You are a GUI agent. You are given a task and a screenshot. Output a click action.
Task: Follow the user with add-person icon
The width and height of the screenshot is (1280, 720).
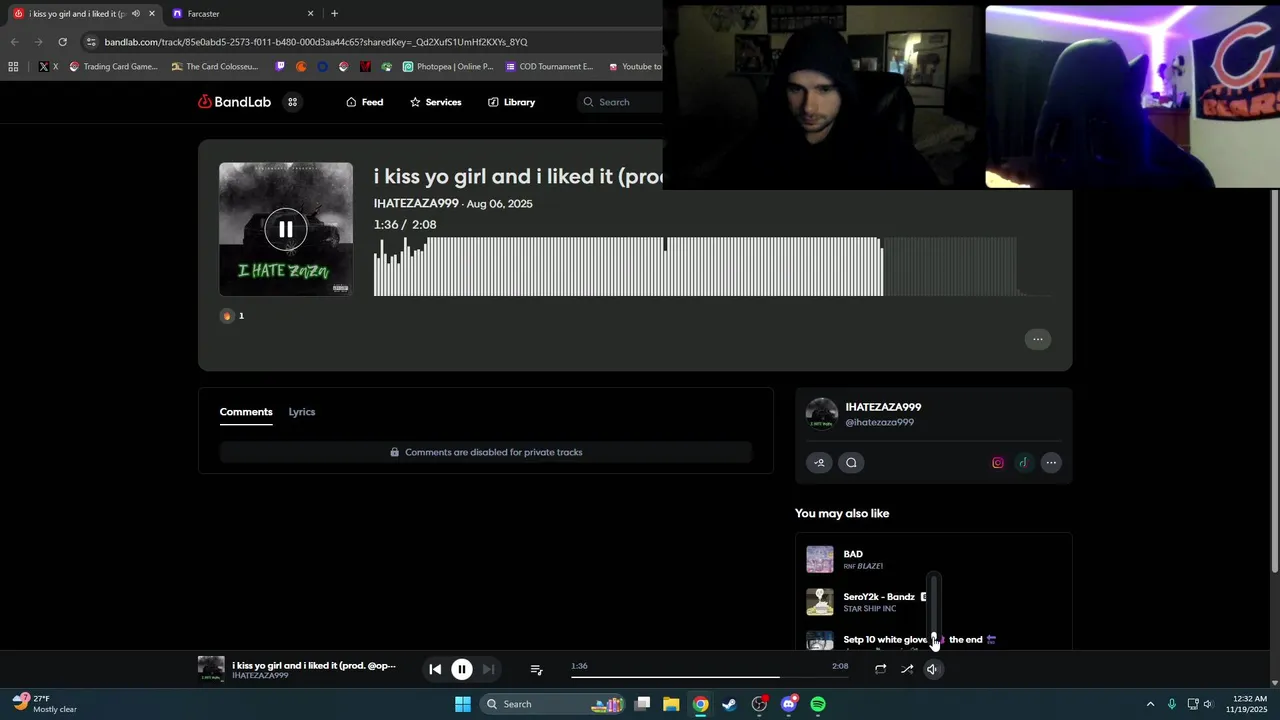[819, 462]
